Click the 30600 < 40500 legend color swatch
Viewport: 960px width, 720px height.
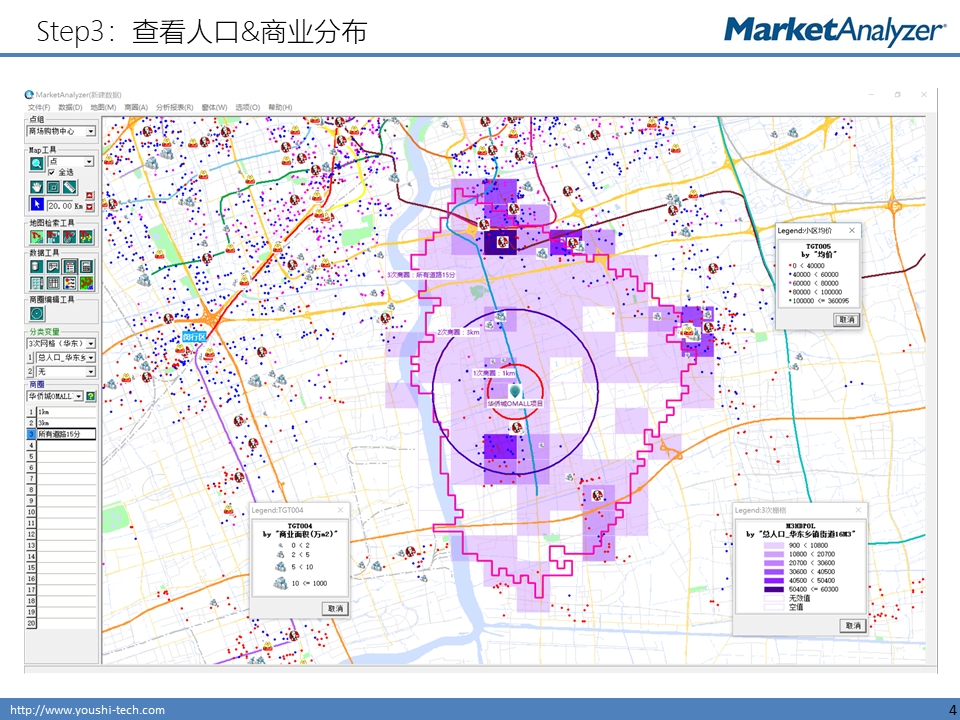click(774, 572)
